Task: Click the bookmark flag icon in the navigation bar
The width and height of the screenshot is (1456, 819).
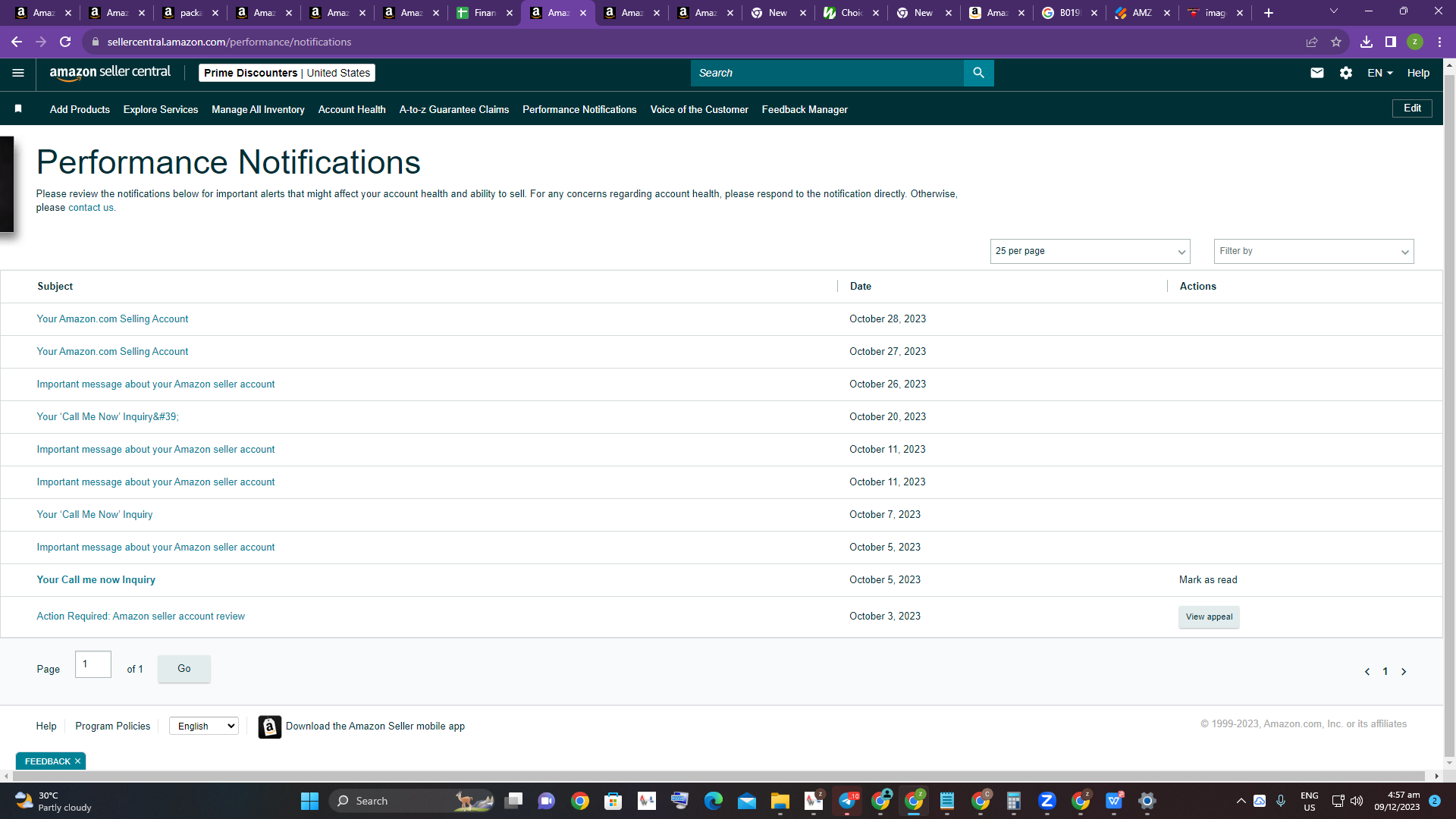Action: (18, 109)
